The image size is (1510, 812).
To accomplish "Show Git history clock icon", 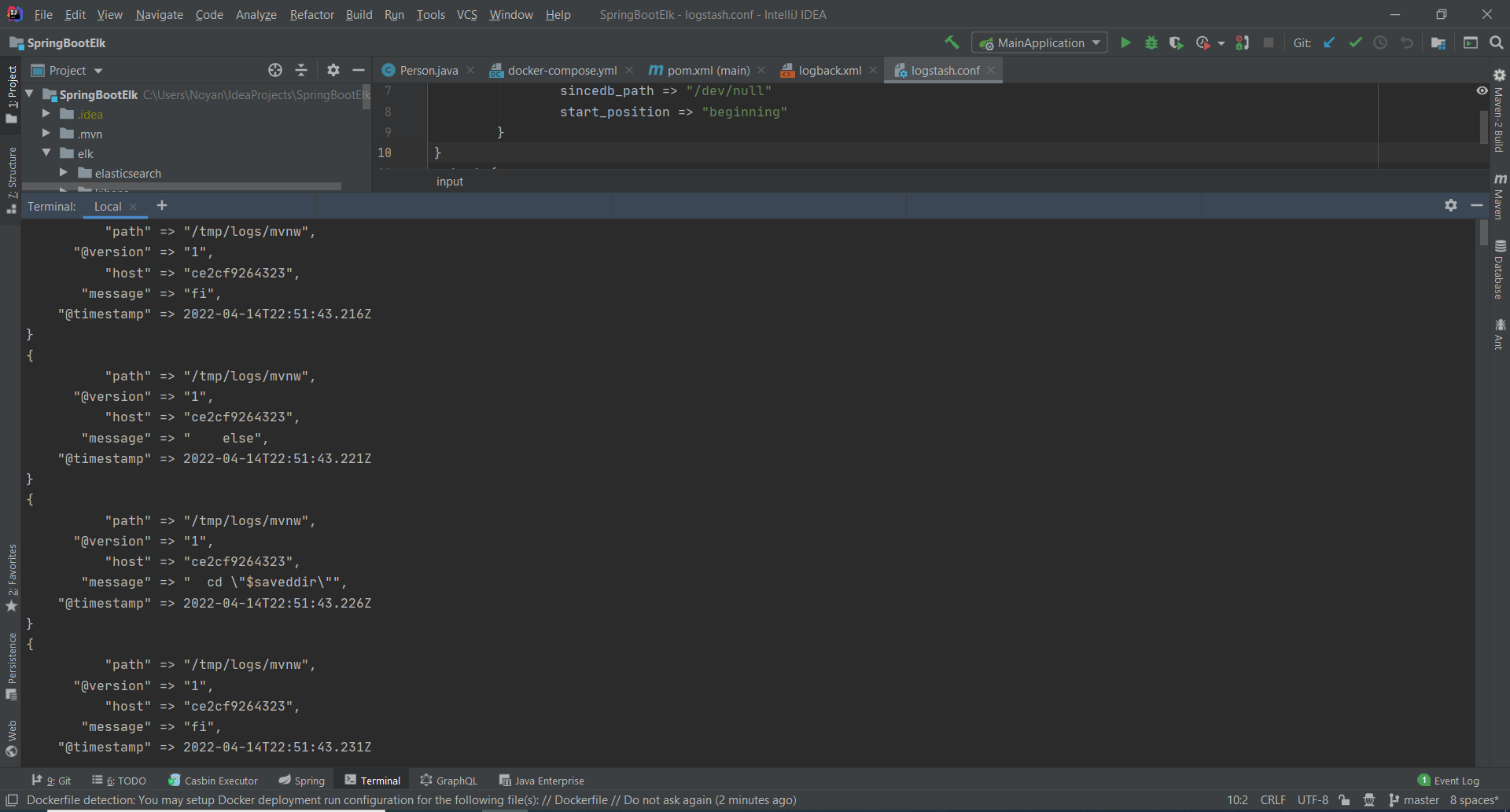I will click(1380, 42).
